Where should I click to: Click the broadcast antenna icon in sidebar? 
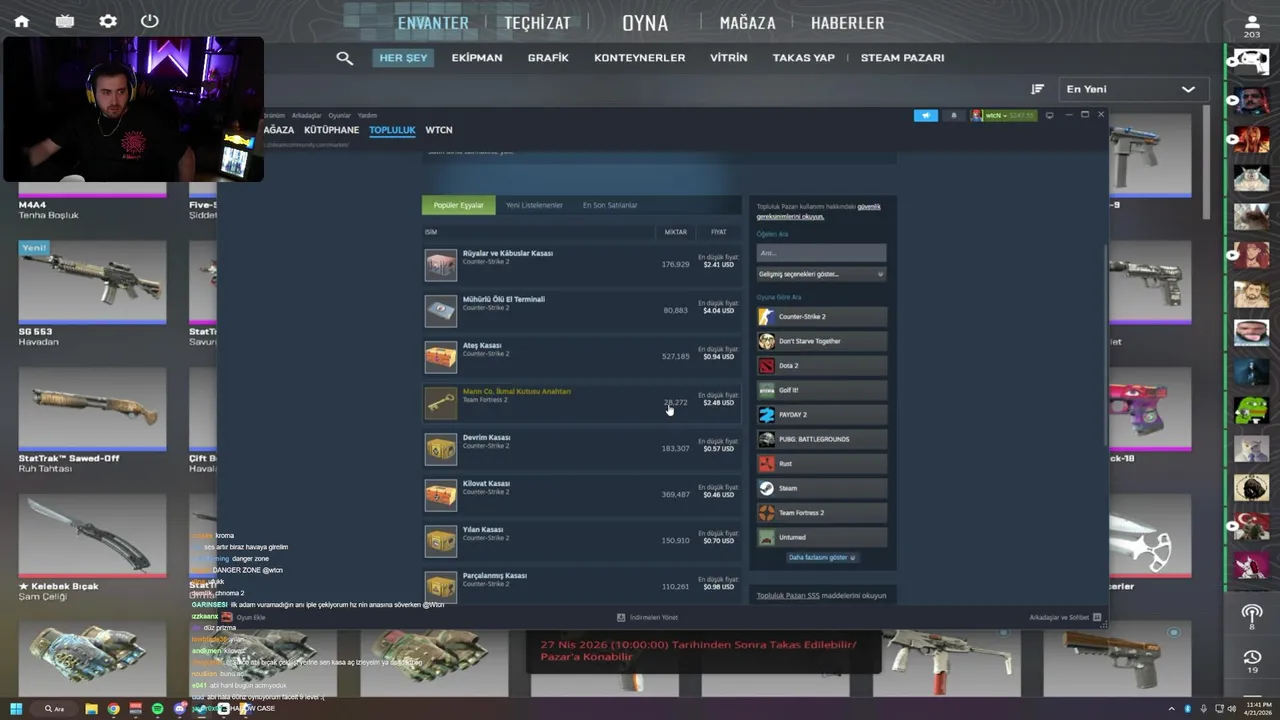point(1252,613)
